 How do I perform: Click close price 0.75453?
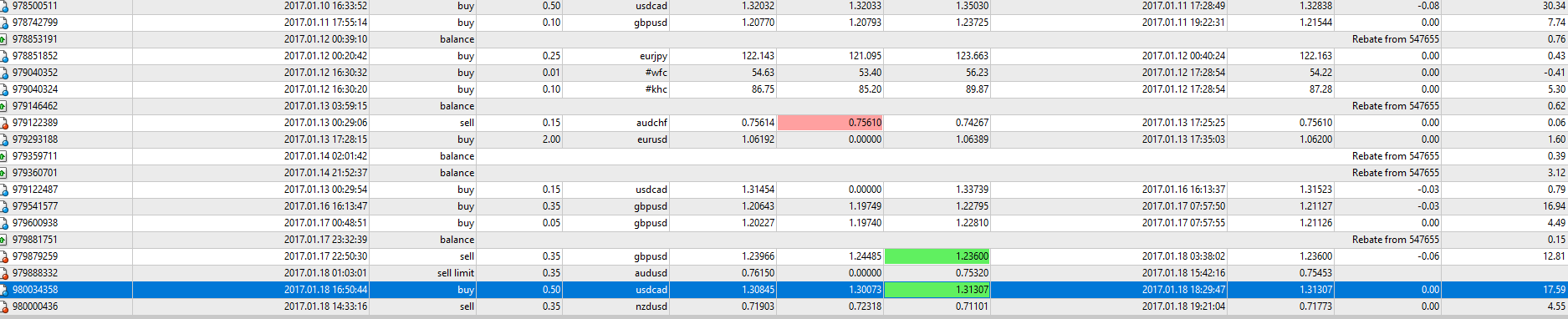(1316, 273)
